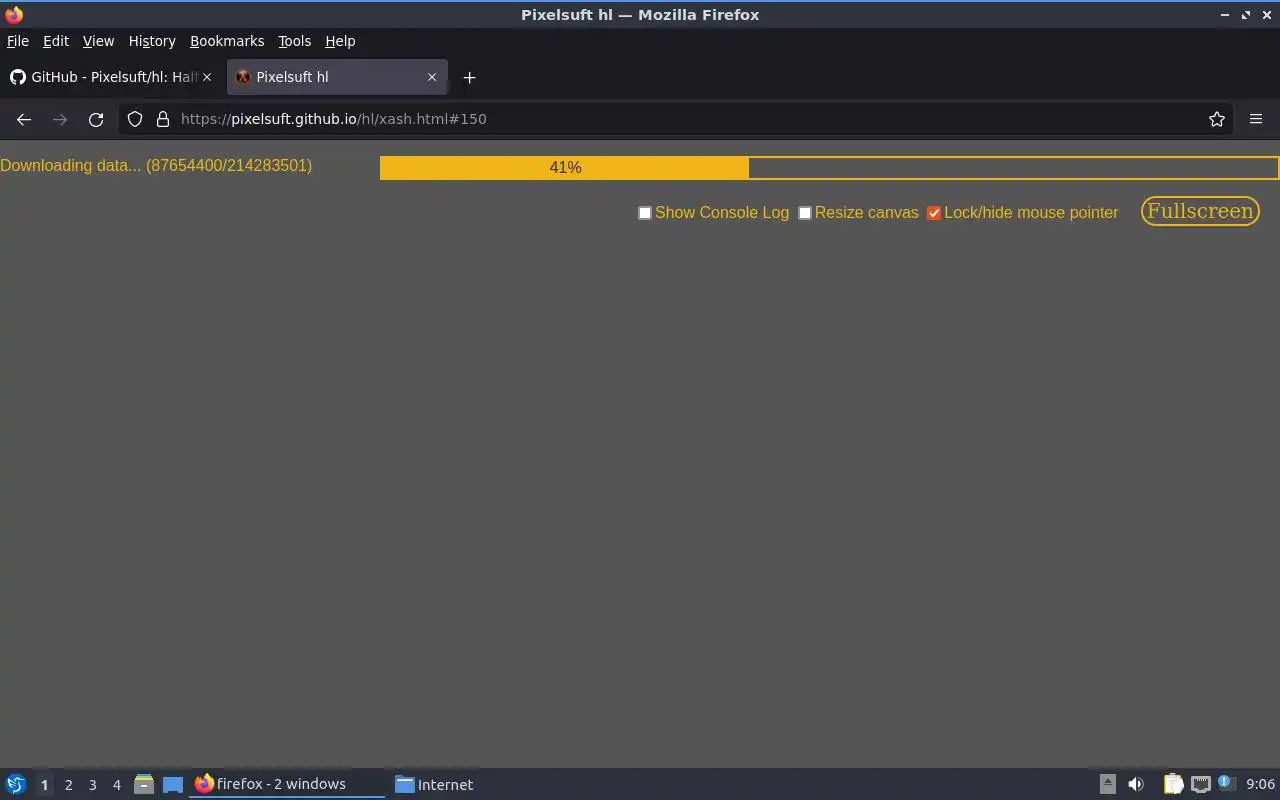This screenshot has width=1280, height=800.
Task: Click the wired network tray icon
Action: (x=1201, y=784)
